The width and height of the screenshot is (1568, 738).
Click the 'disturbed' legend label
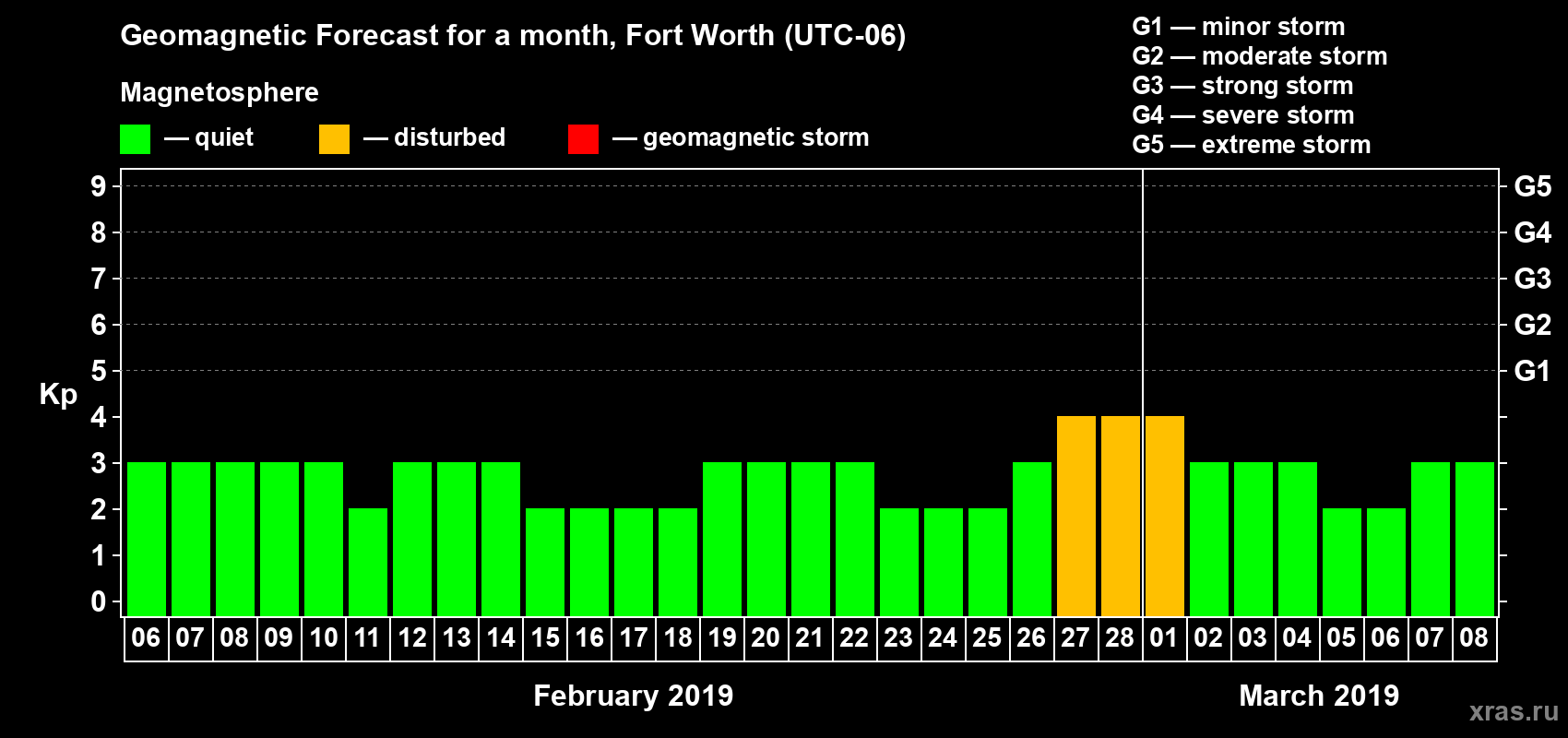[449, 137]
